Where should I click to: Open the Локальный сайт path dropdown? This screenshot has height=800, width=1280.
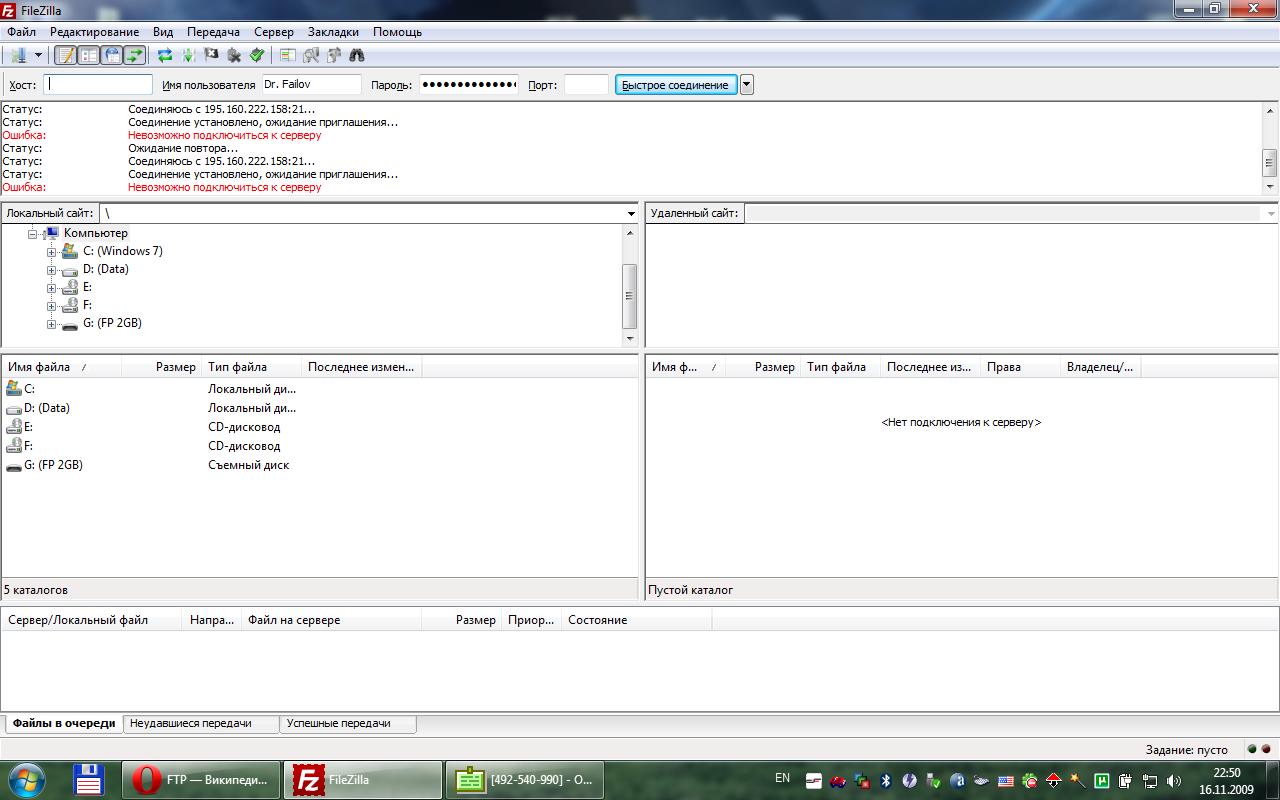click(x=631, y=213)
